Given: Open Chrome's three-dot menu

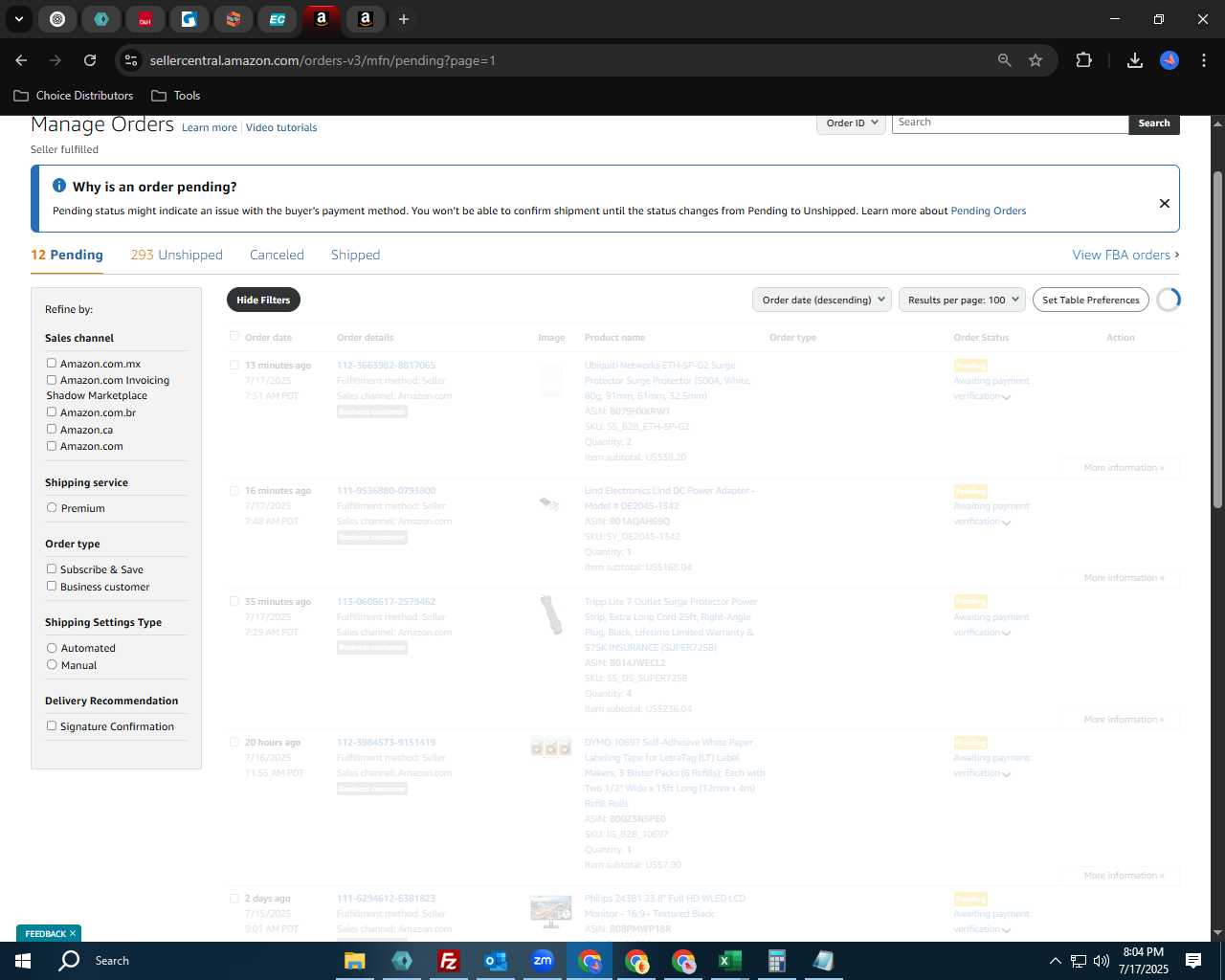Looking at the screenshot, I should point(1203,60).
